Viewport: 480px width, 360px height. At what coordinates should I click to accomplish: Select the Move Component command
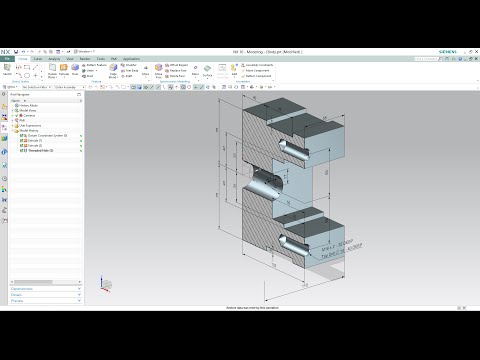(255, 70)
